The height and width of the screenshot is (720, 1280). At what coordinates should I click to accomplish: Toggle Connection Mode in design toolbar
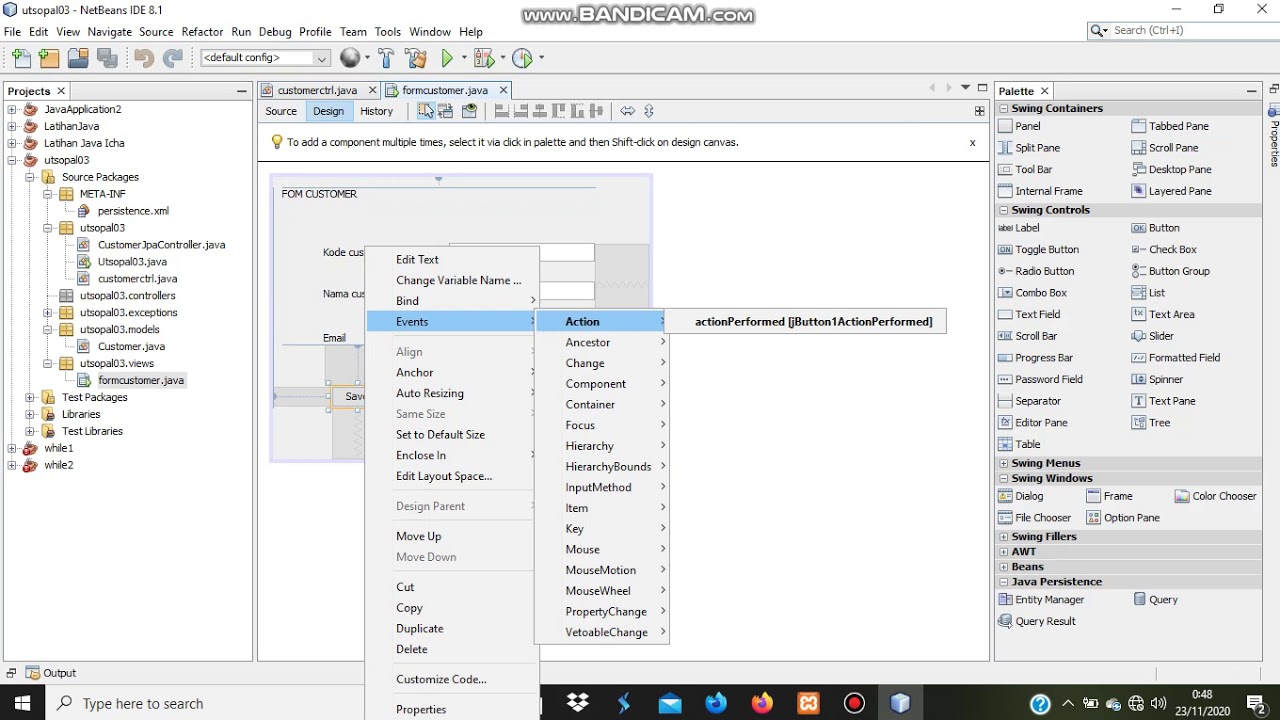pyautogui.click(x=445, y=111)
